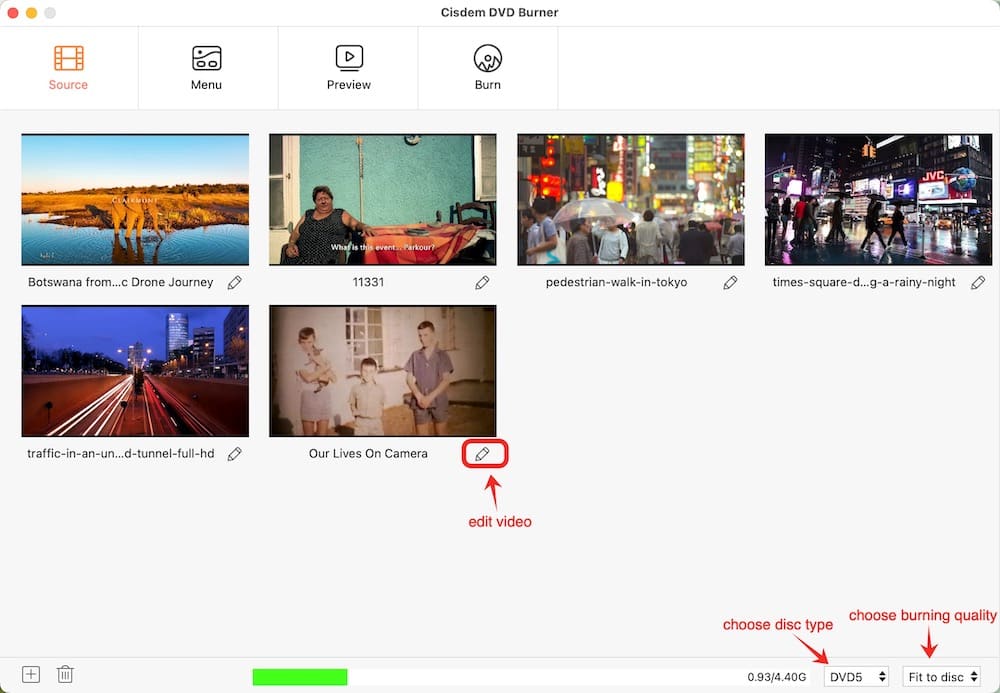The width and height of the screenshot is (1000, 693).
Task: Open the DVD5 disc type dropdown
Action: (856, 676)
